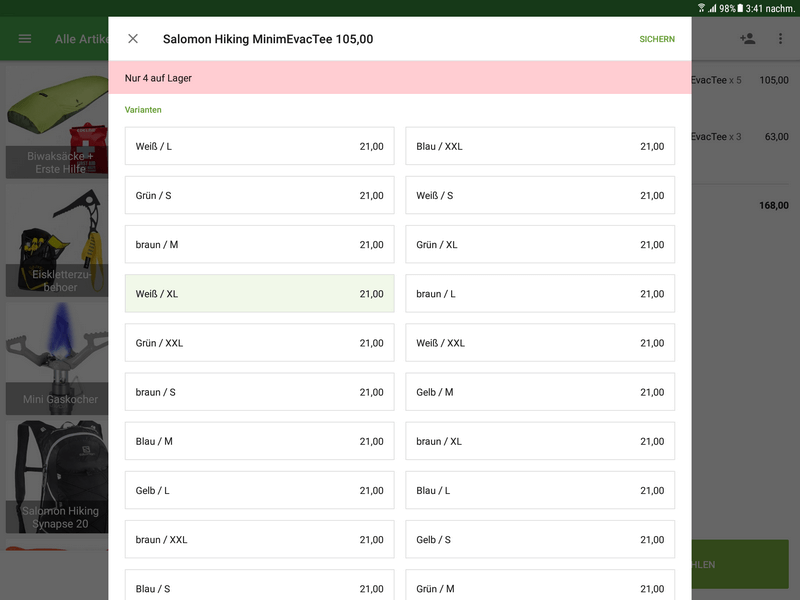Open the three-dot overflow menu
The width and height of the screenshot is (800, 600).
click(x=780, y=39)
